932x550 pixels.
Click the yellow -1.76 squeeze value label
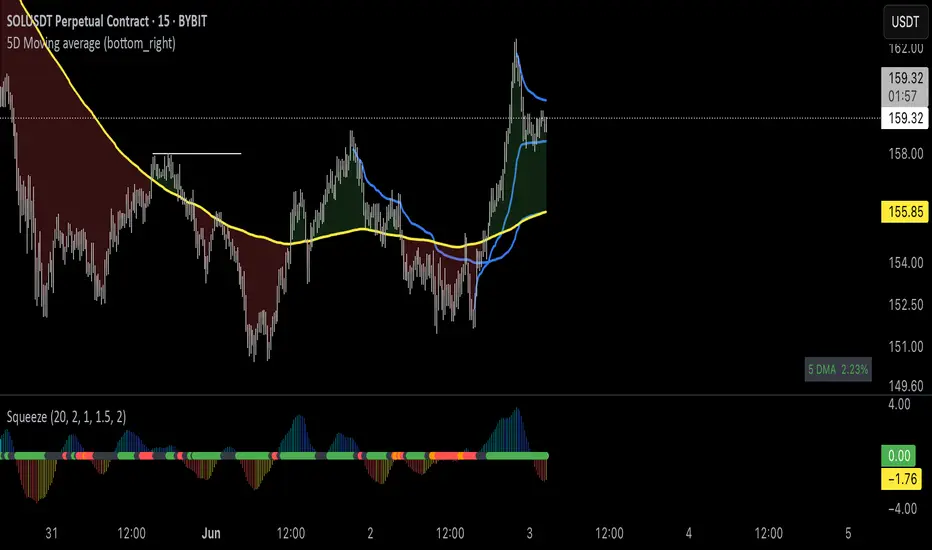coord(902,479)
